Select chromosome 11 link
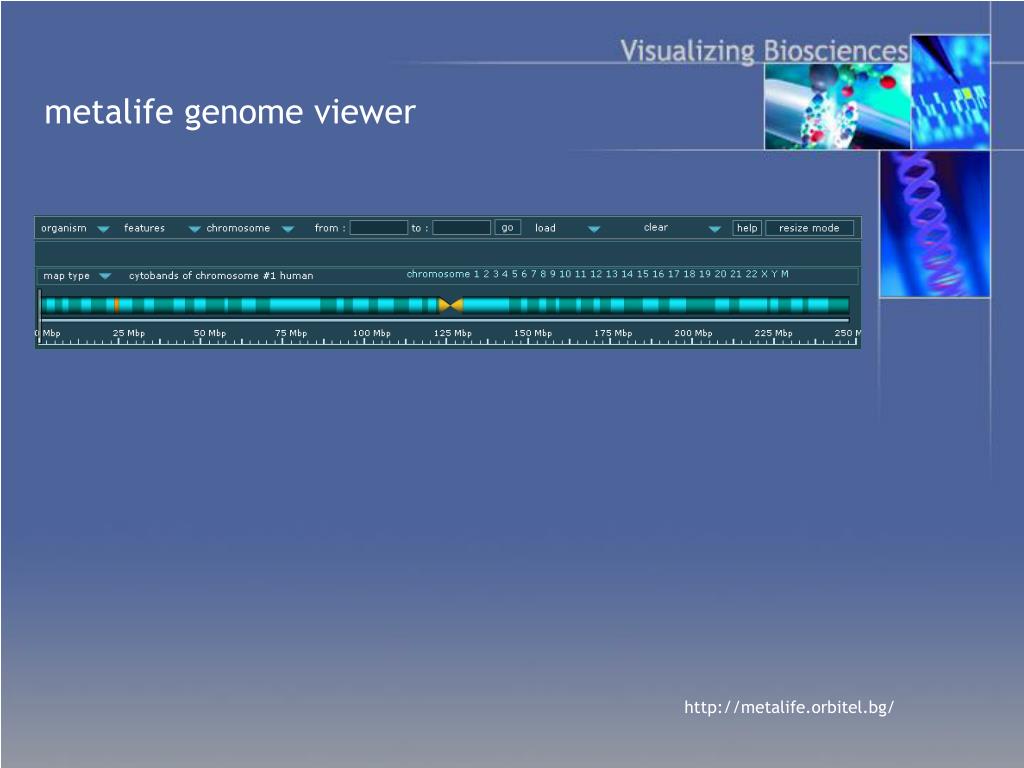 point(581,274)
